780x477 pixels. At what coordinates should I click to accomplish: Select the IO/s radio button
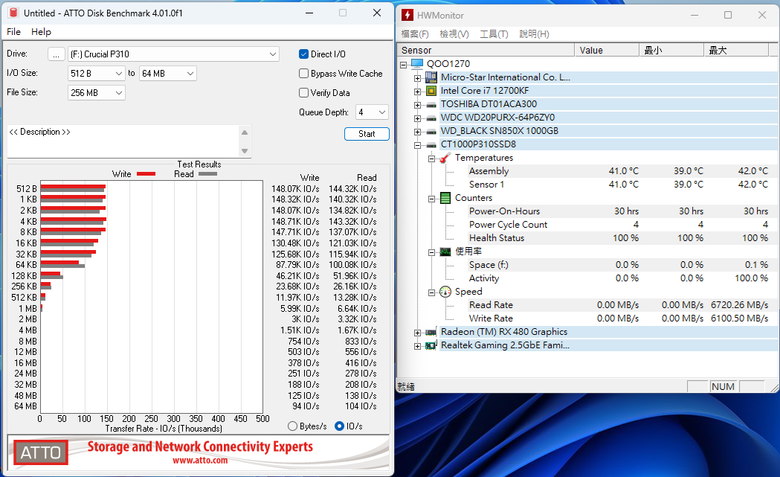coord(339,426)
